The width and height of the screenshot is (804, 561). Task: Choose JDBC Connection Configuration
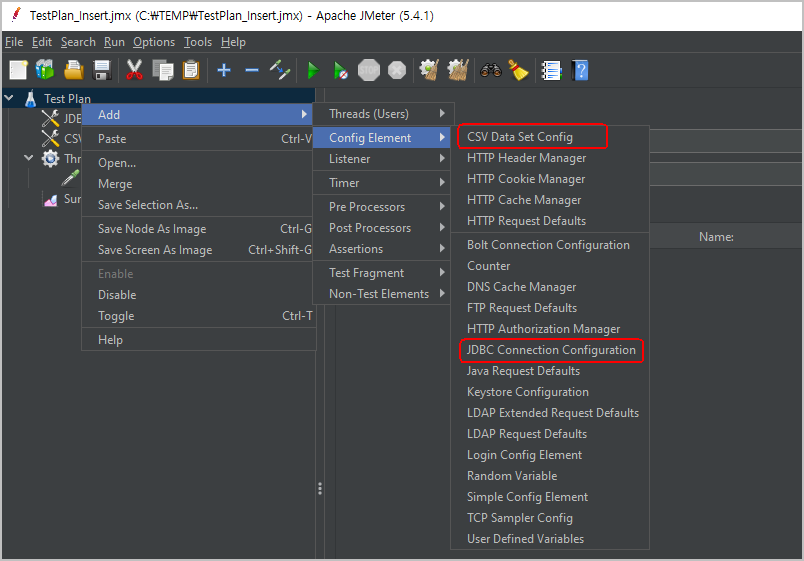pyautogui.click(x=551, y=350)
